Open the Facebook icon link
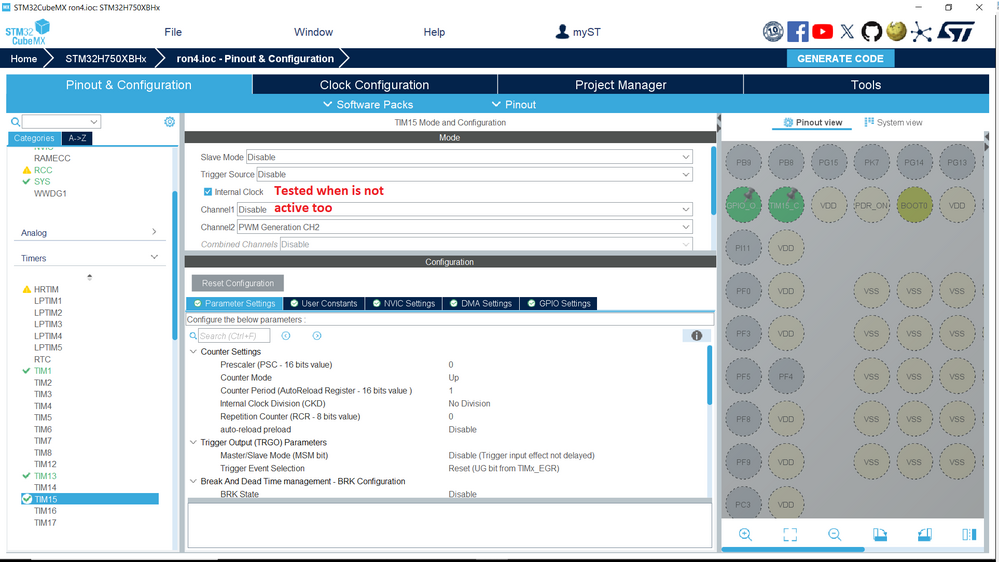The image size is (999, 562). (797, 32)
